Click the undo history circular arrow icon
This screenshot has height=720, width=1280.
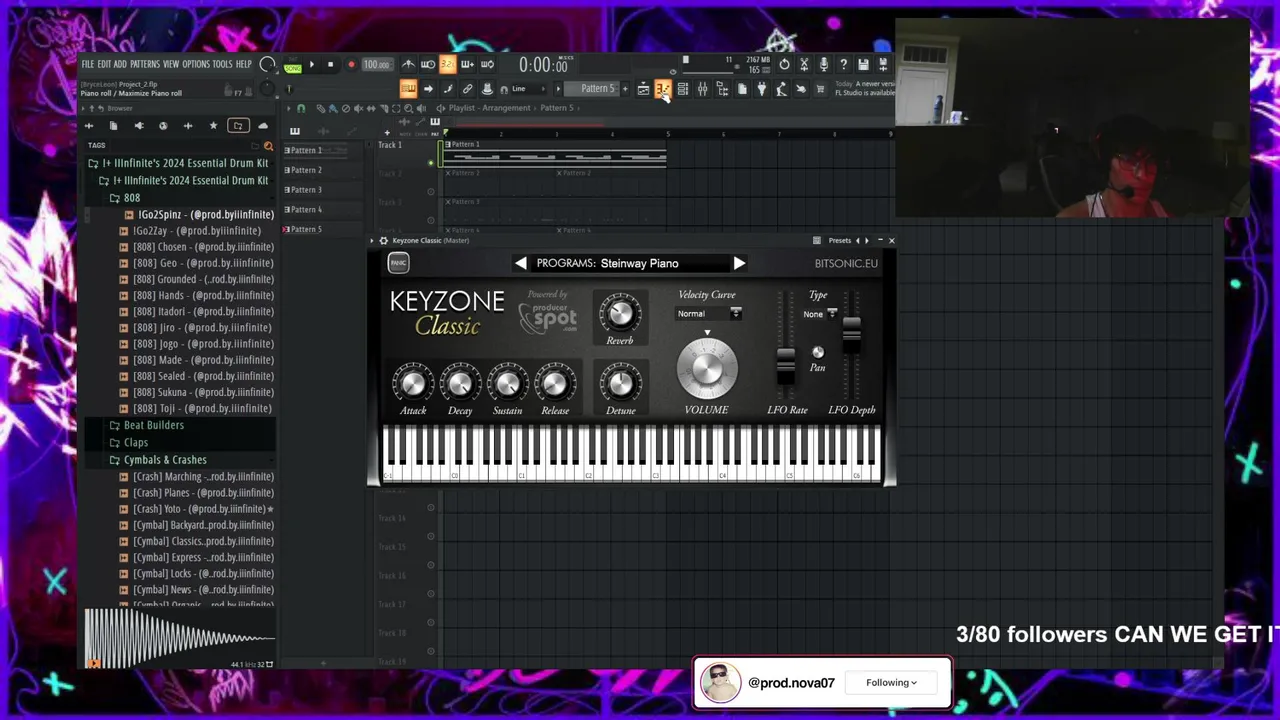pyautogui.click(x=784, y=65)
